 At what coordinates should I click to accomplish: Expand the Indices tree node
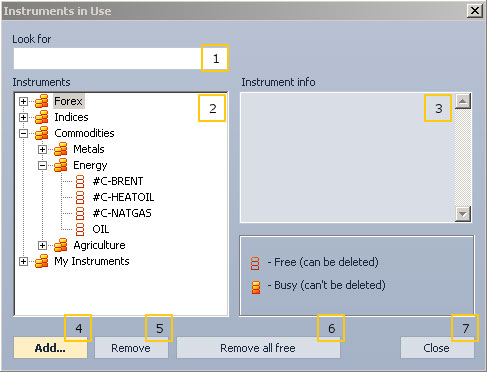[23, 117]
